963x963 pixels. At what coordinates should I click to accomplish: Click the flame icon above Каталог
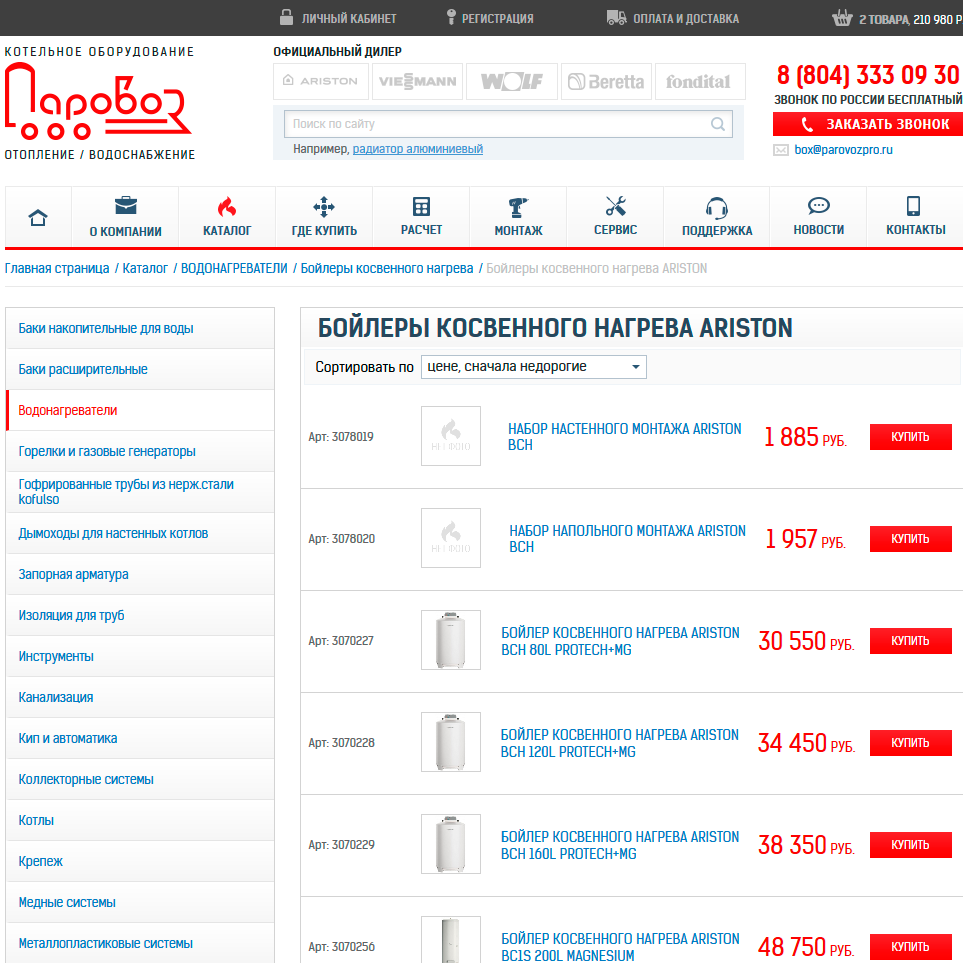(227, 206)
